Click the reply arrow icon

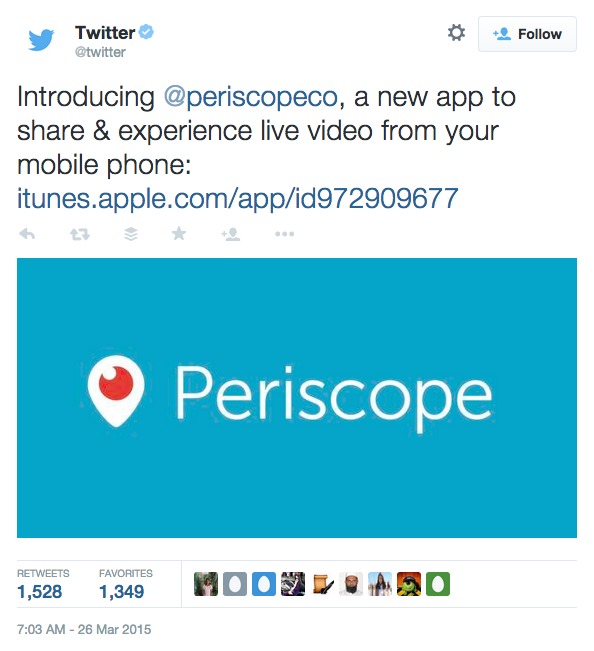click(x=27, y=235)
